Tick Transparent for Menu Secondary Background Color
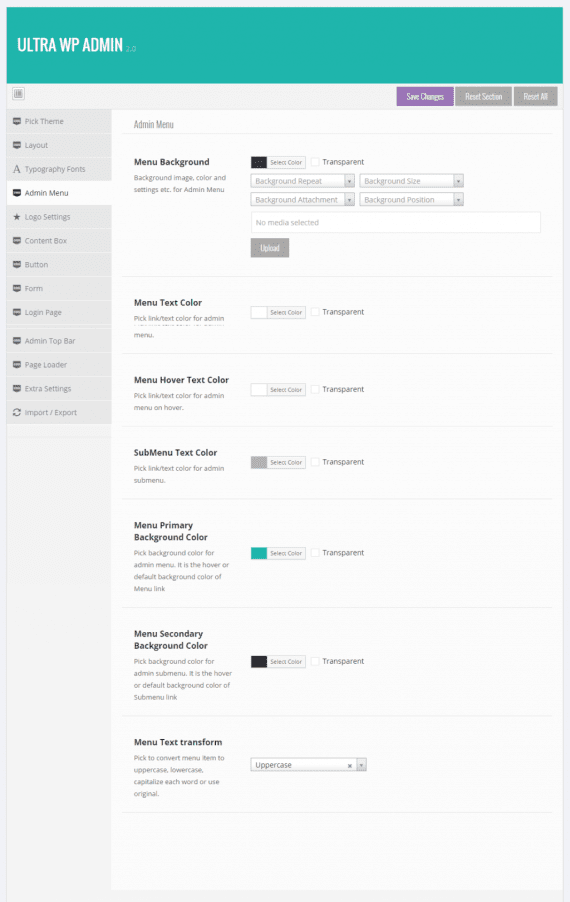The height and width of the screenshot is (902, 570). pos(315,662)
